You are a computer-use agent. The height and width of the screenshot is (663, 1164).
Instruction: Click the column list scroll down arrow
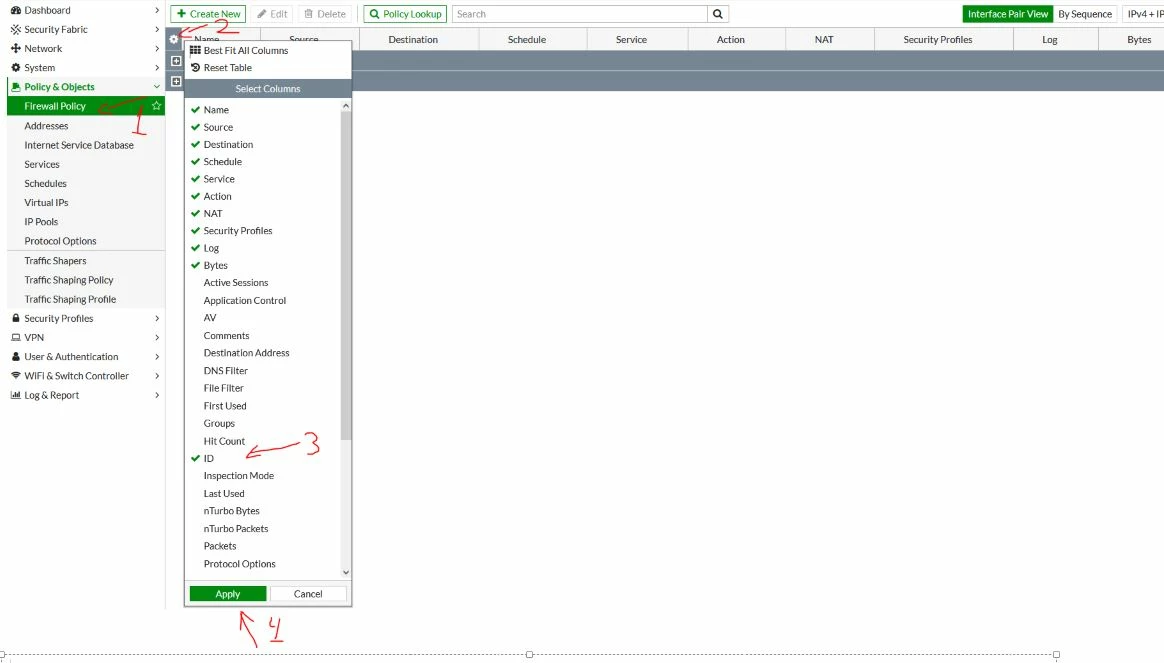345,572
